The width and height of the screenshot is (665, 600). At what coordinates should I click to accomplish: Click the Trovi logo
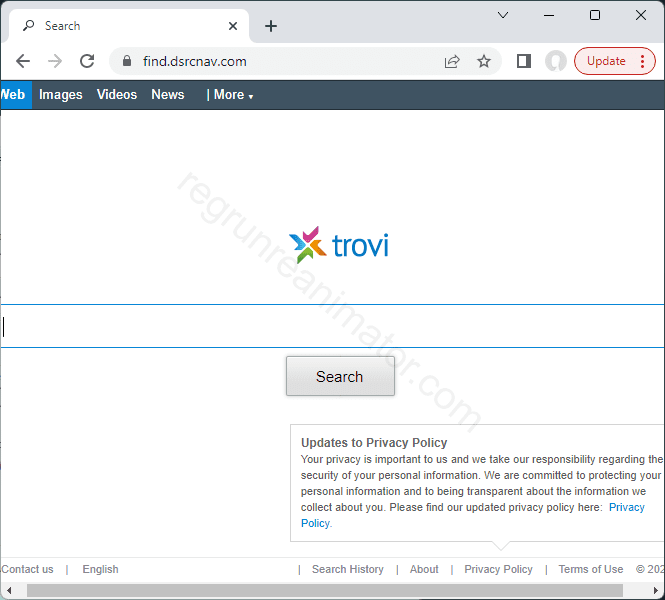tap(338, 244)
